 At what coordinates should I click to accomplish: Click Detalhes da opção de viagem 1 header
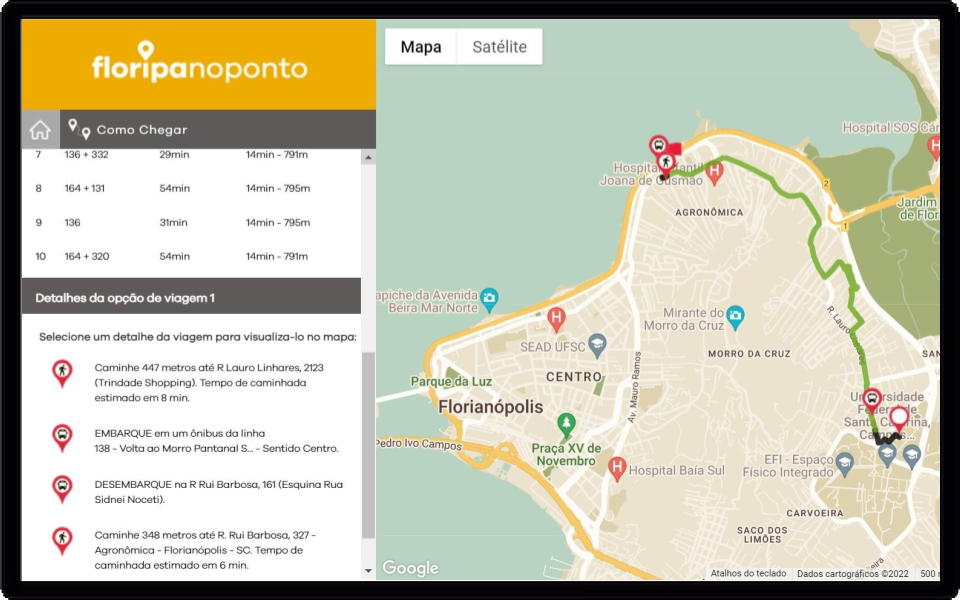(x=191, y=296)
